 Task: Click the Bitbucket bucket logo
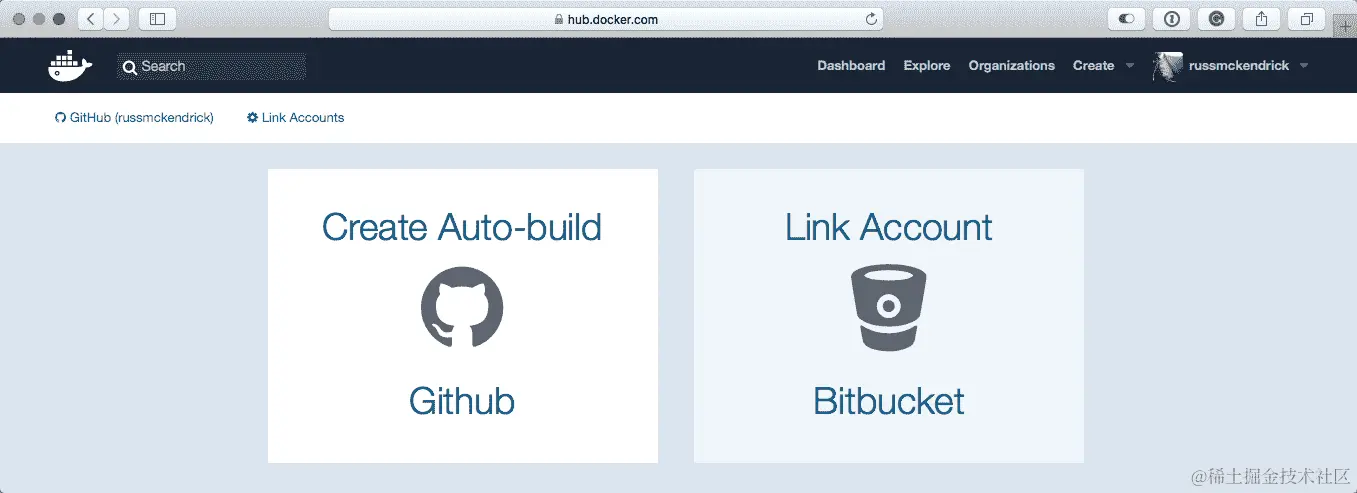tap(888, 307)
